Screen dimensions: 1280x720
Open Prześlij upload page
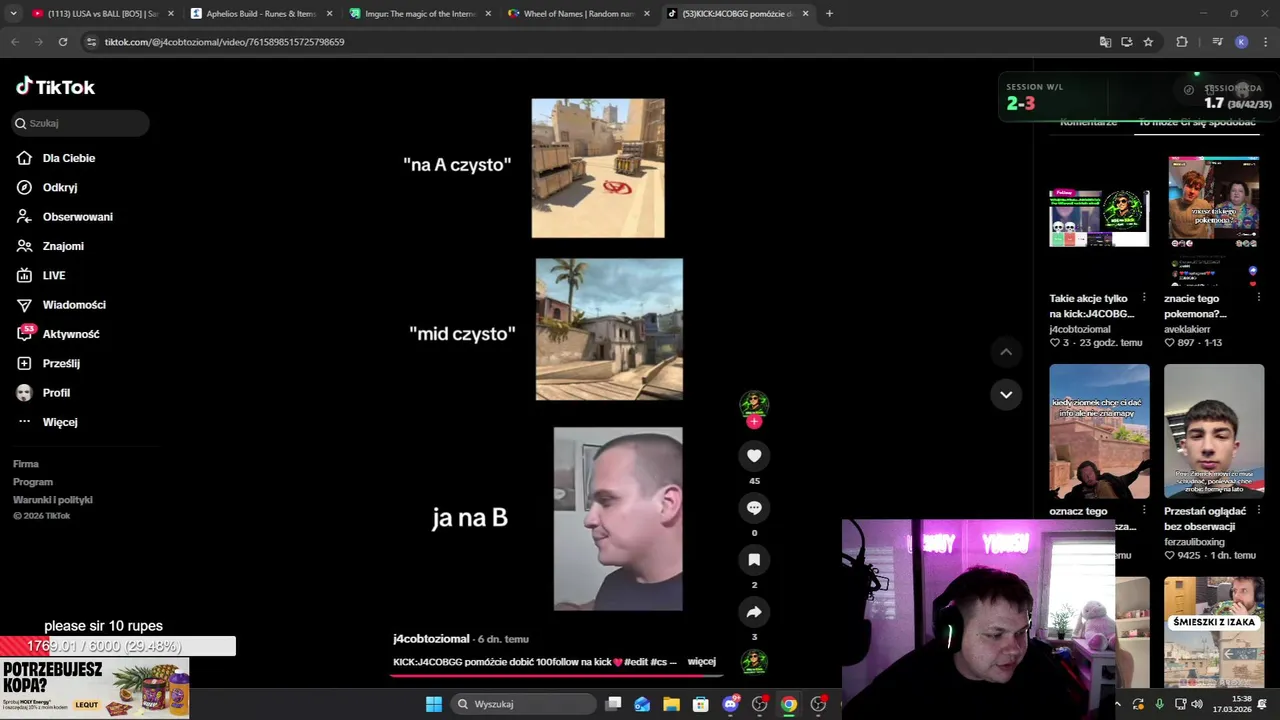coord(60,363)
